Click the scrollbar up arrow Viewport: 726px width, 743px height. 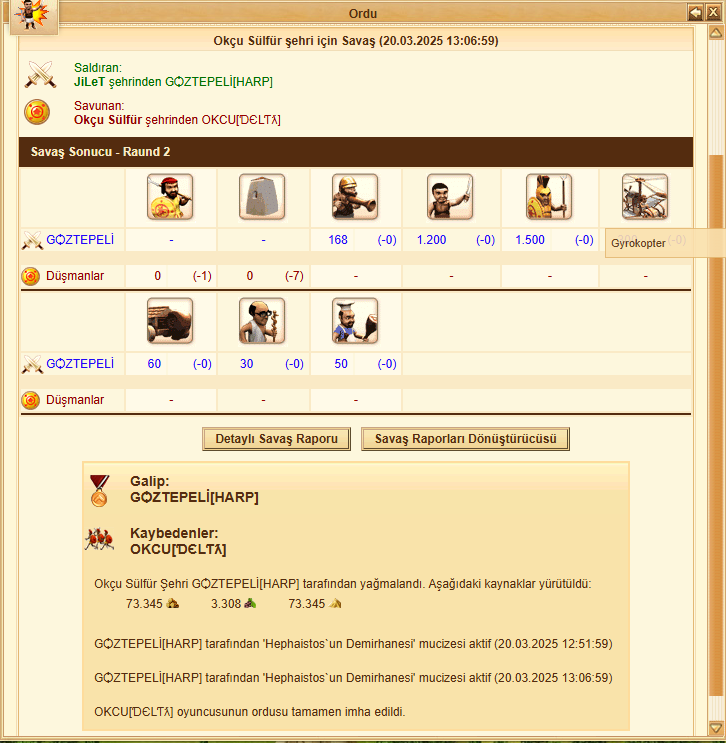click(716, 33)
